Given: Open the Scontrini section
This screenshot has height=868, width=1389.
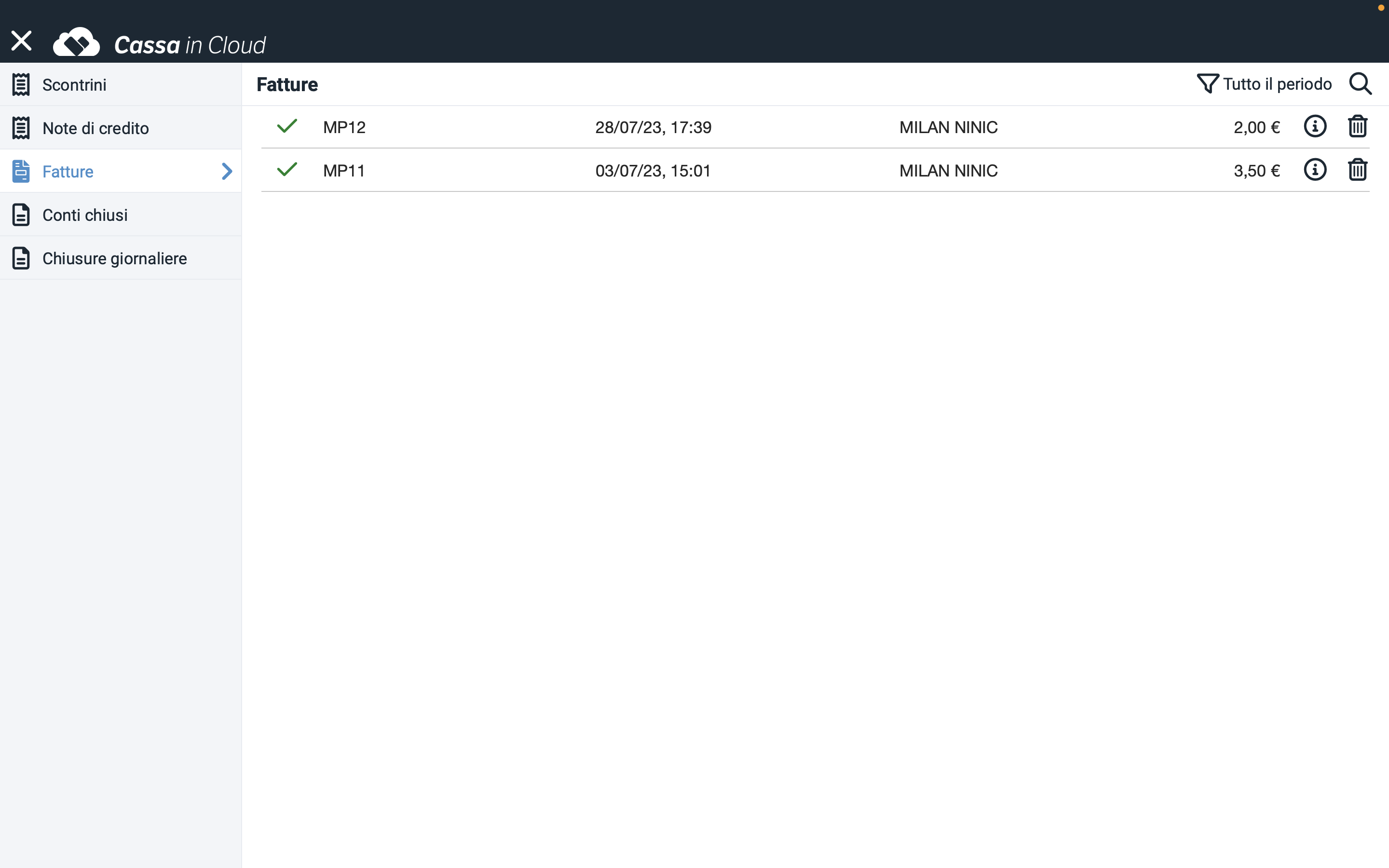Looking at the screenshot, I should (121, 84).
